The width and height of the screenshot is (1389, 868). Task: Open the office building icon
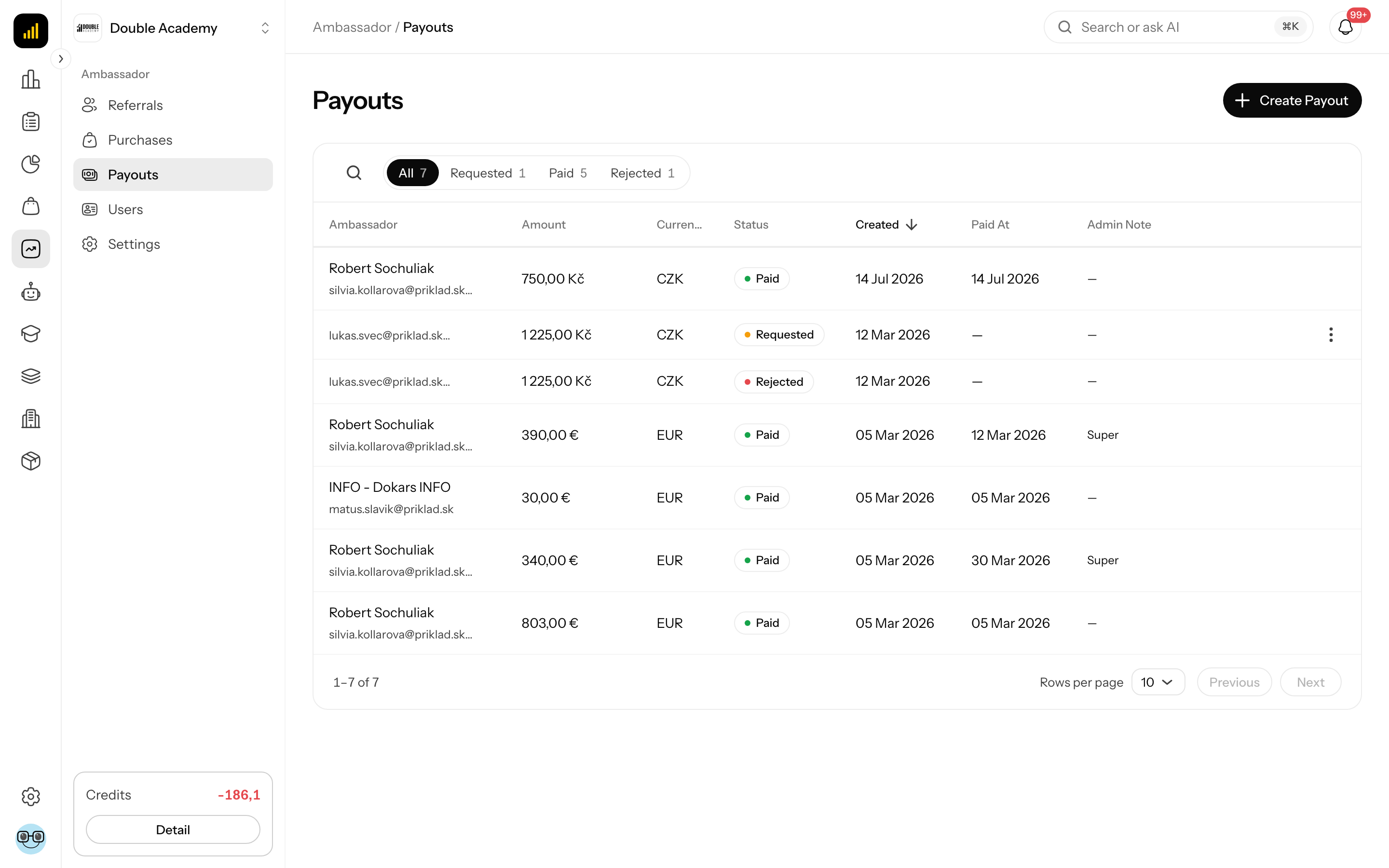[30, 419]
